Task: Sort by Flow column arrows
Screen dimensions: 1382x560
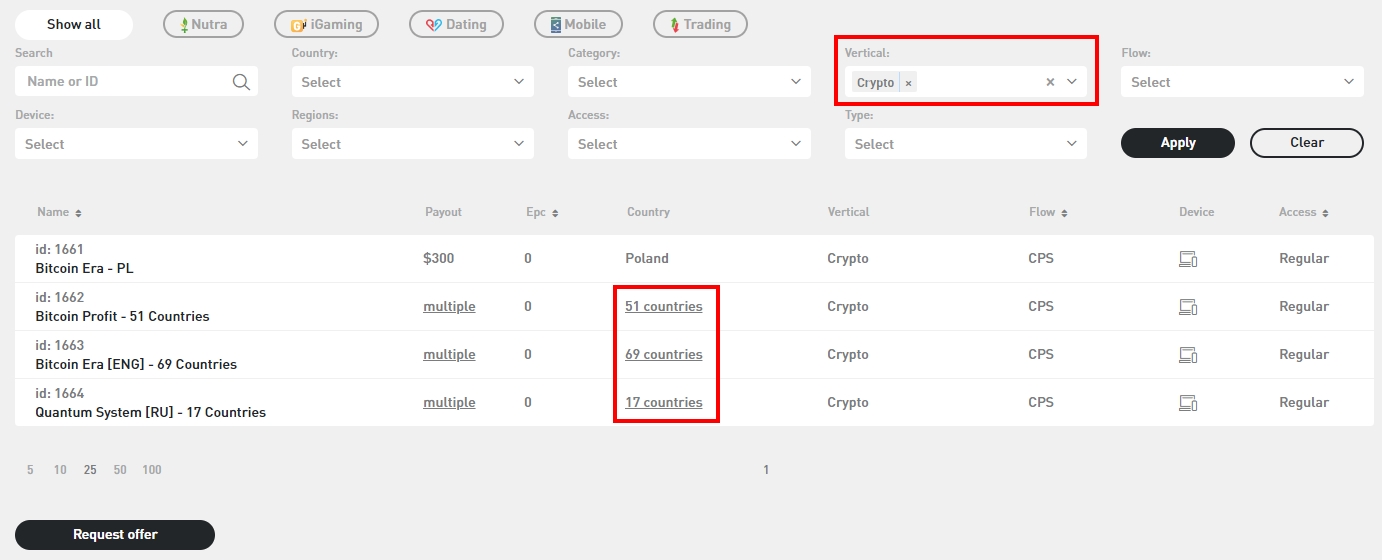Action: 1064,213
